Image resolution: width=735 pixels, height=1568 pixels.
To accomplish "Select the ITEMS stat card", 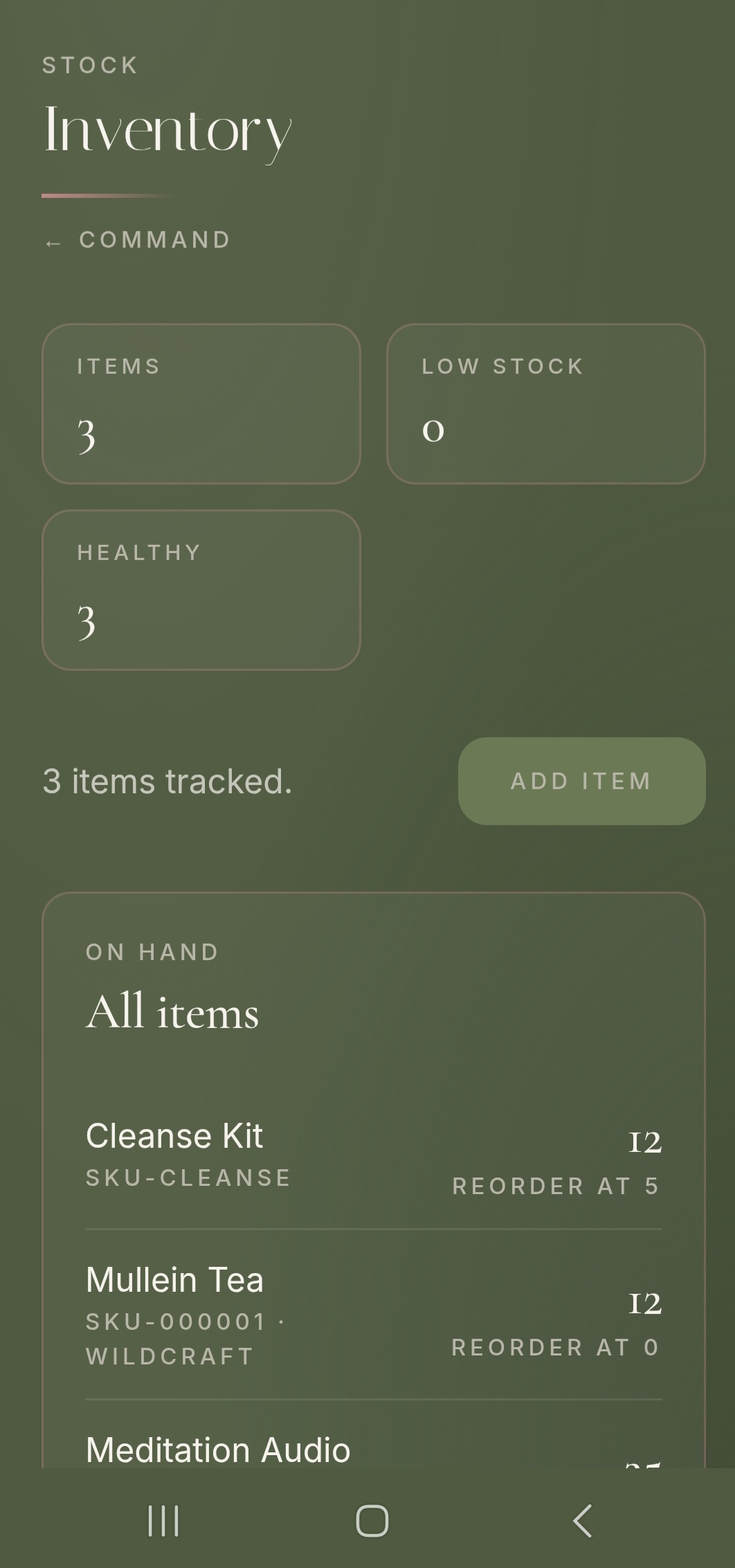I will (x=200, y=402).
